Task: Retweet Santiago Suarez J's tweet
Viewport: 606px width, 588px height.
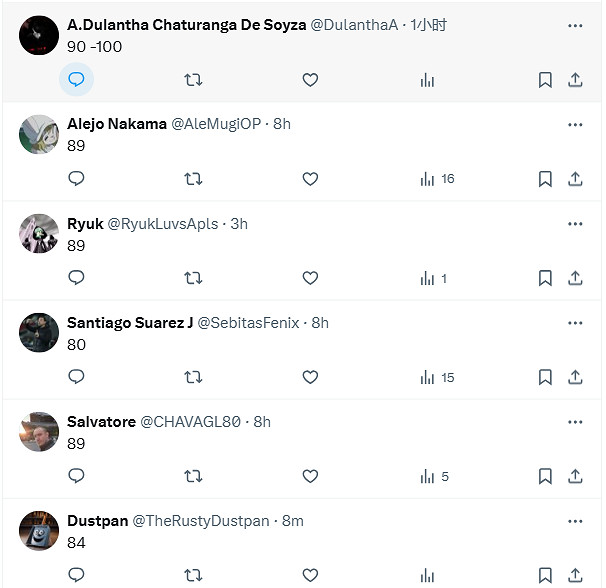Action: point(193,377)
